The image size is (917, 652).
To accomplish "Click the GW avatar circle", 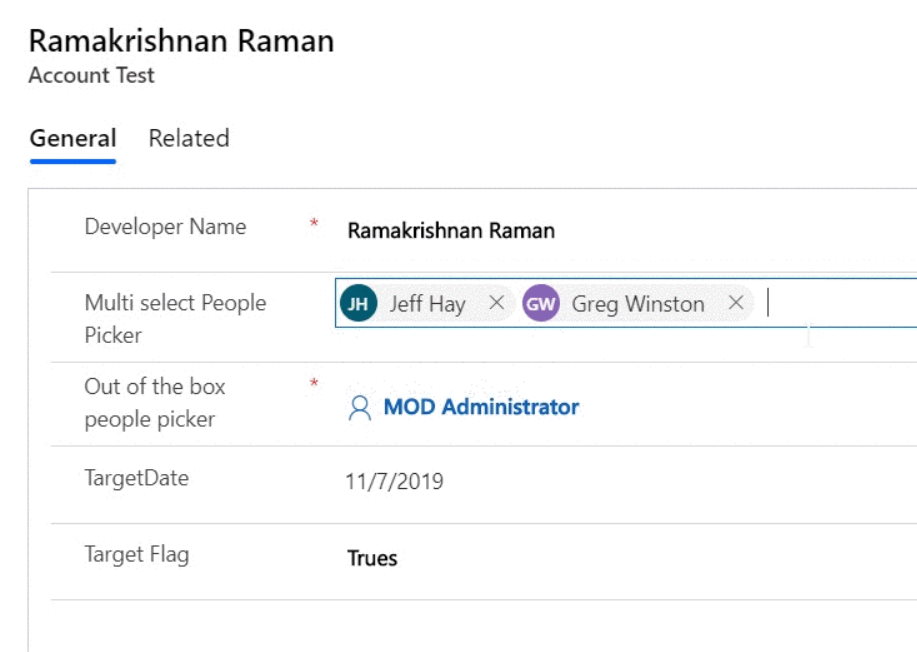I will [540, 303].
